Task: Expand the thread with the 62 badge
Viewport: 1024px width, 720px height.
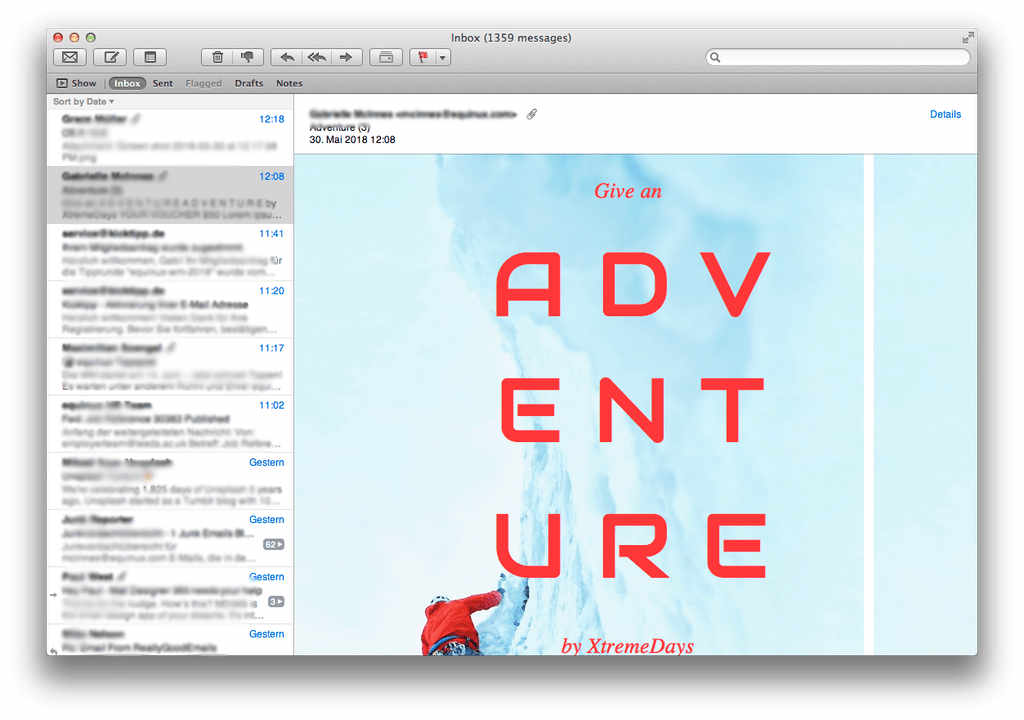Action: tap(274, 544)
